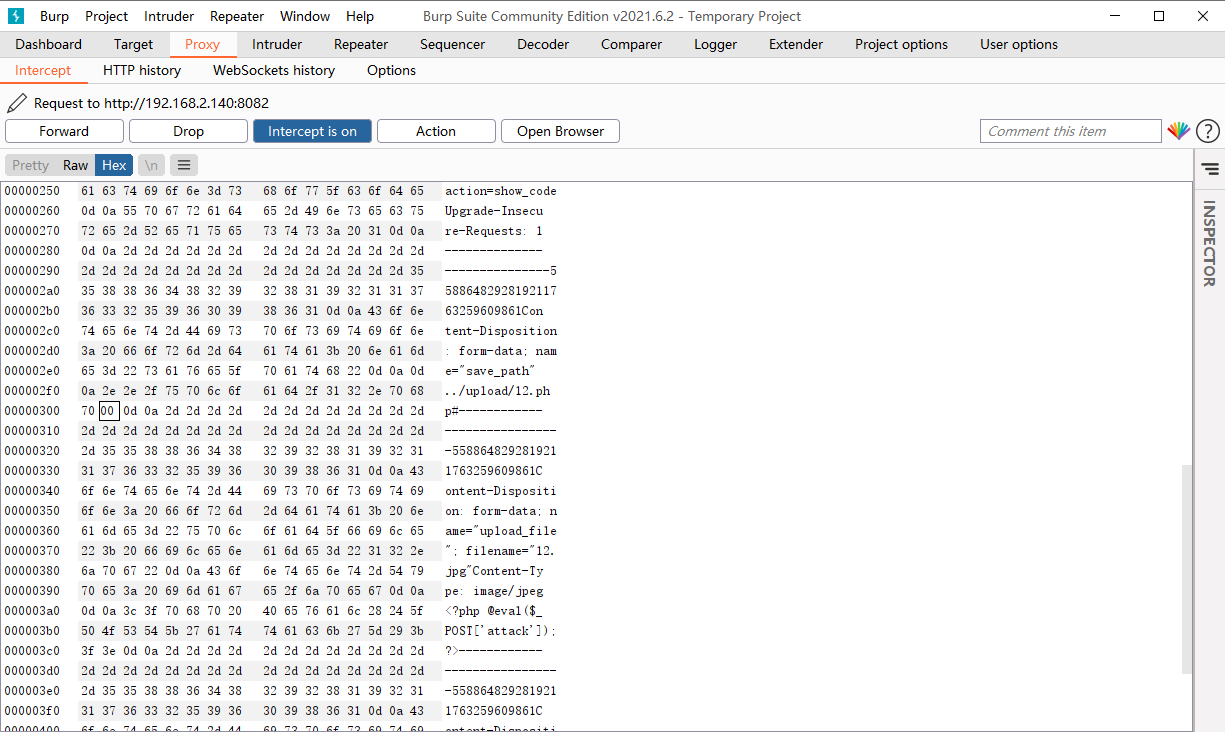
Task: Switch to the Logger tab
Action: [x=715, y=44]
